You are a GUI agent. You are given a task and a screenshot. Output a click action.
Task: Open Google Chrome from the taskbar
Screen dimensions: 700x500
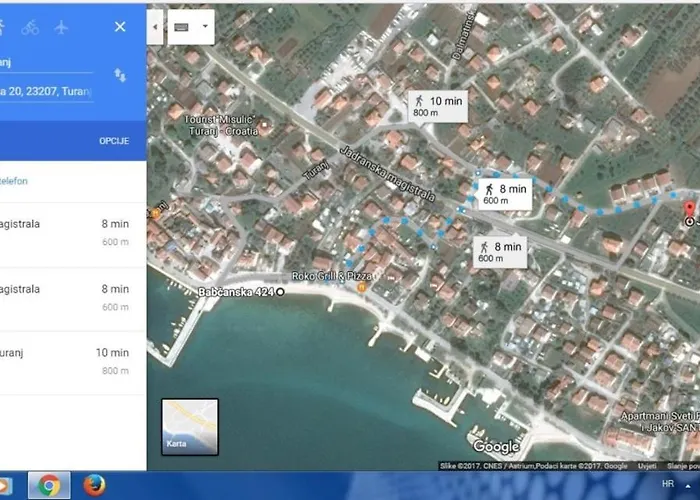46,486
